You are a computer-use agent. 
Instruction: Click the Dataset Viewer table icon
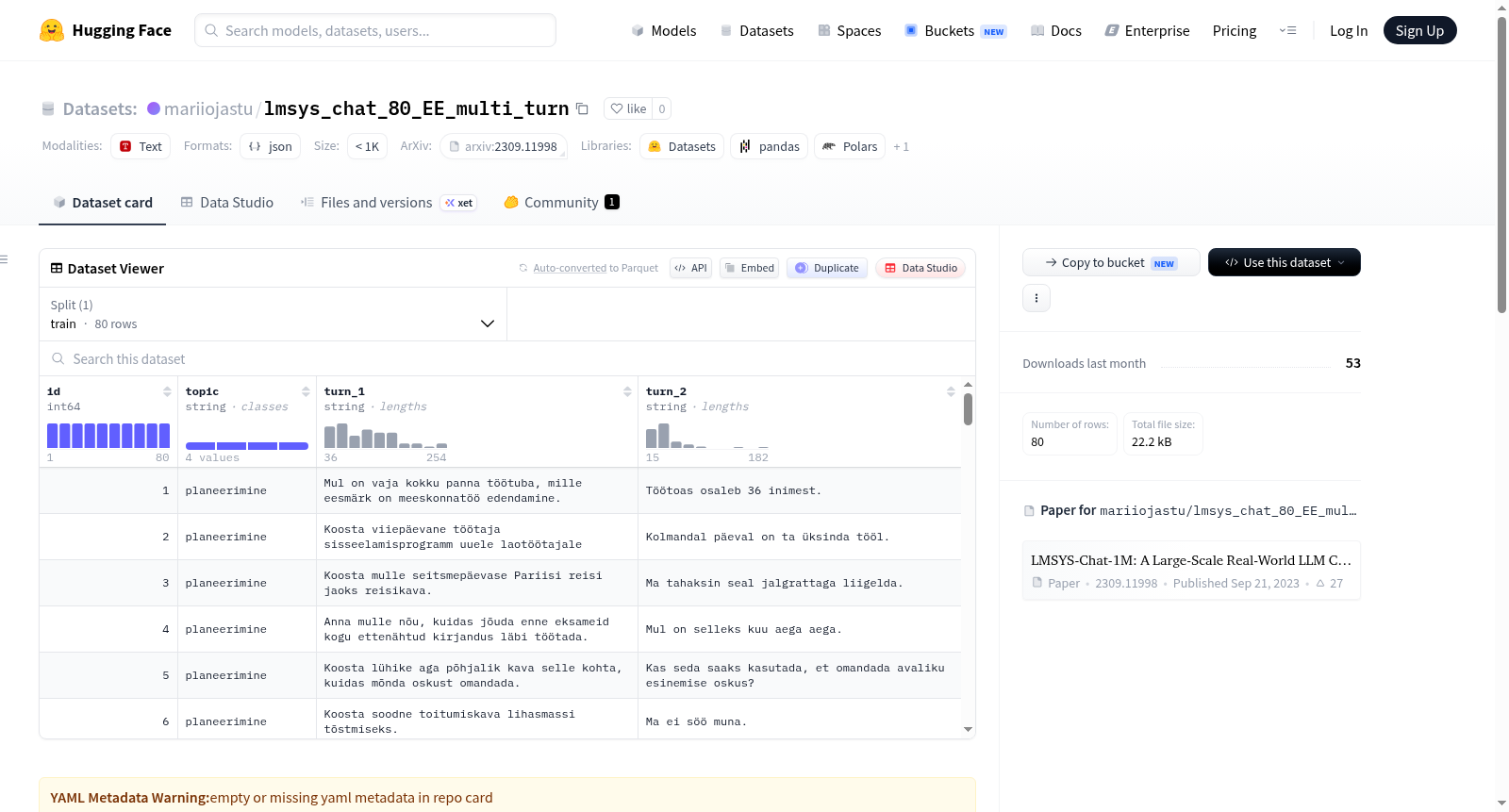(x=57, y=268)
